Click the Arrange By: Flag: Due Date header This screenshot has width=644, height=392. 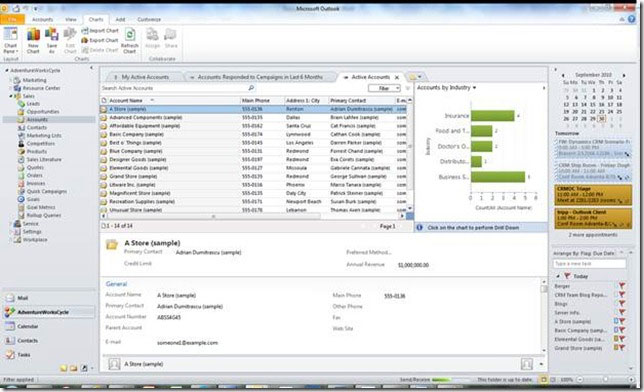(584, 254)
